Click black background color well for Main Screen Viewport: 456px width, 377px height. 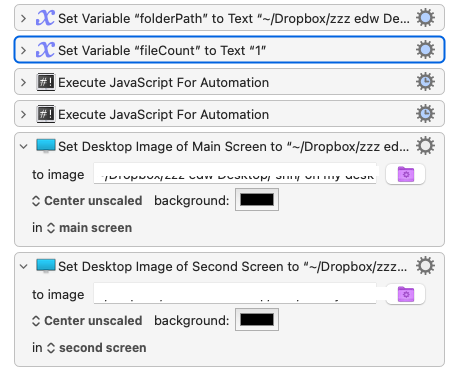point(257,200)
